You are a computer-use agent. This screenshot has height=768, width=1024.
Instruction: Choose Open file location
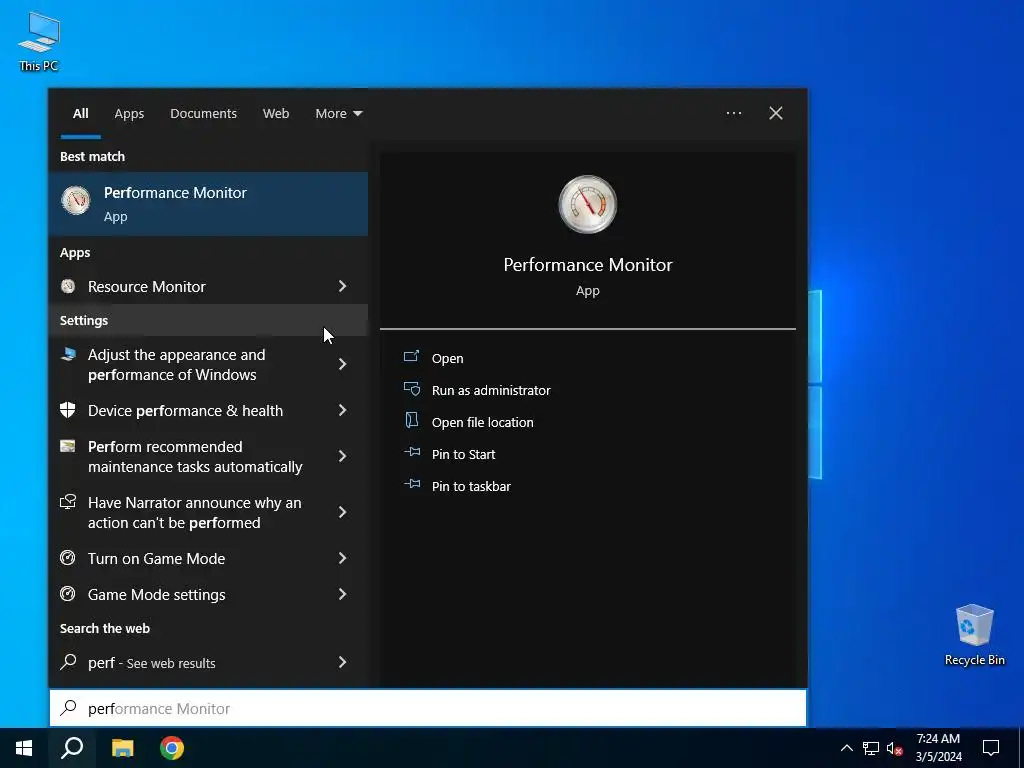tap(483, 422)
